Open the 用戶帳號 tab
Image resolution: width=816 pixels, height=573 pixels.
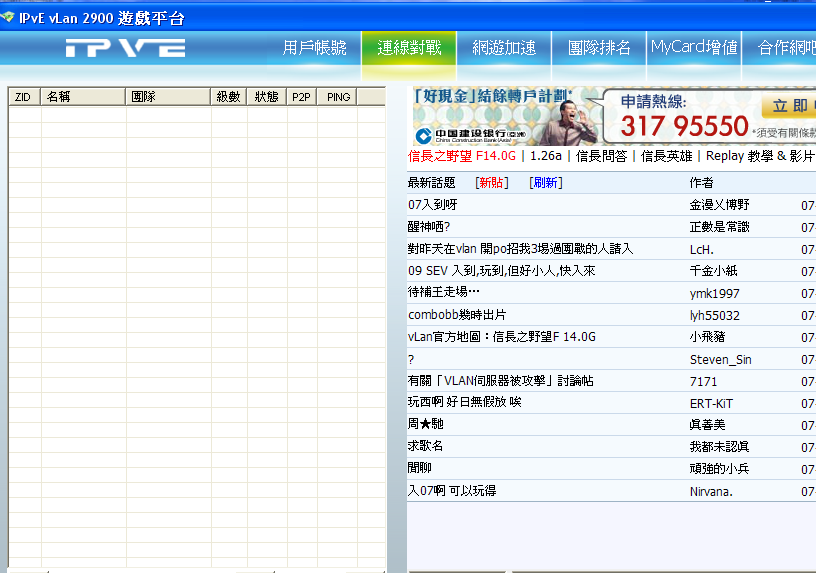(314, 48)
